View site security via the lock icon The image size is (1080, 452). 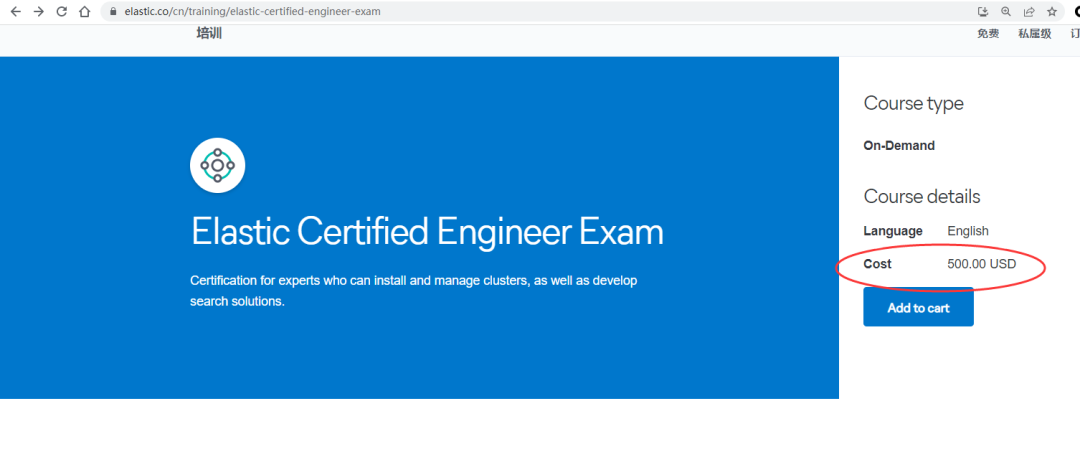pyautogui.click(x=114, y=12)
